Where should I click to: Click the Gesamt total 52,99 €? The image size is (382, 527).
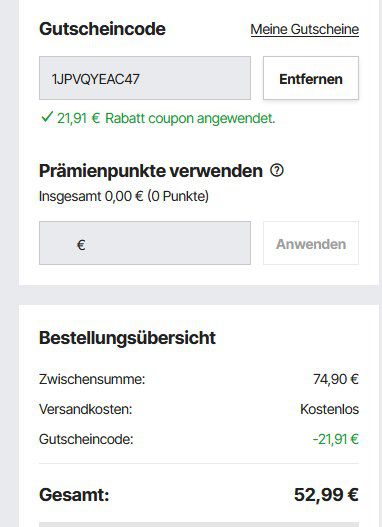326,494
